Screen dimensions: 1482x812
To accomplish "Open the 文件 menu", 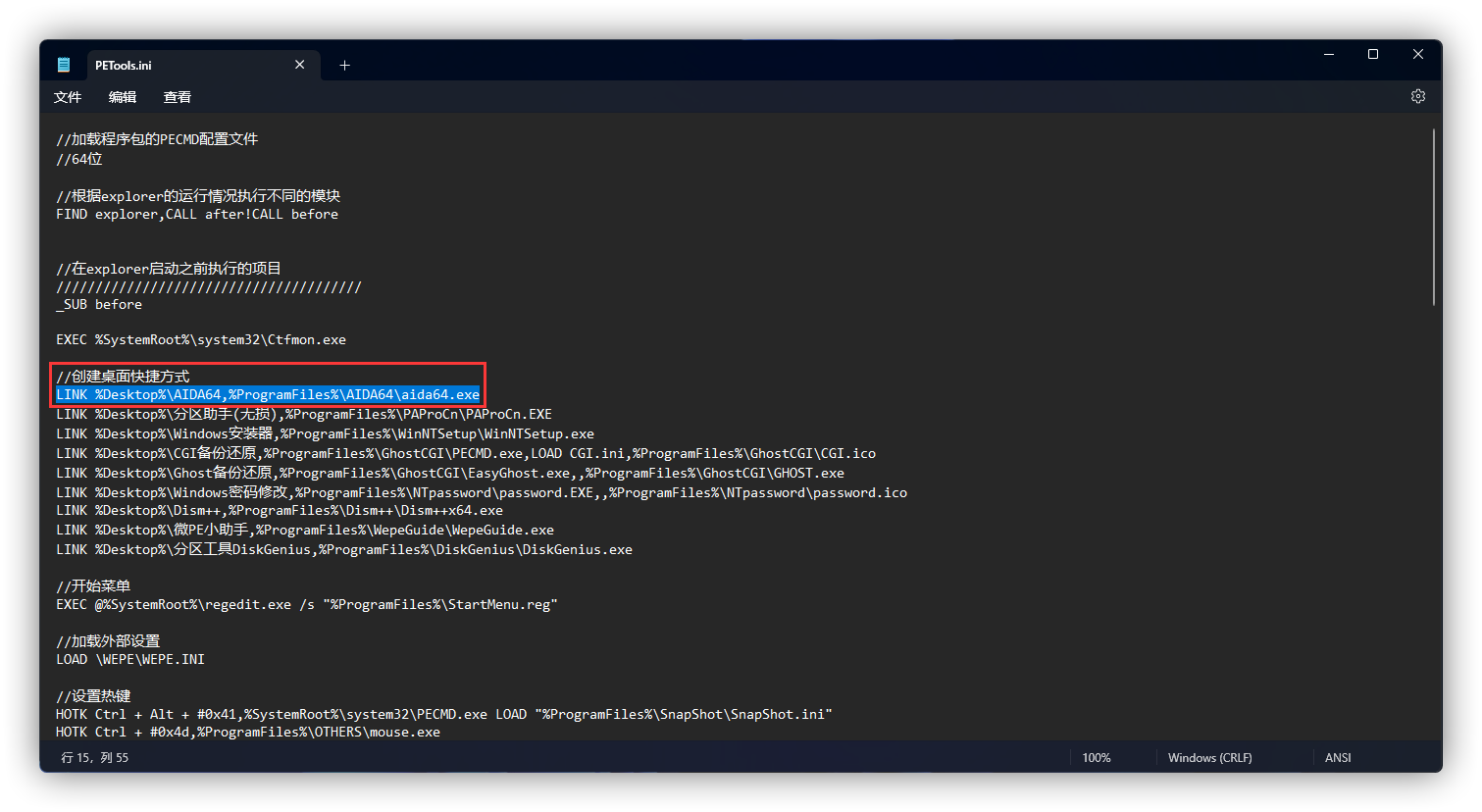I will point(68,97).
